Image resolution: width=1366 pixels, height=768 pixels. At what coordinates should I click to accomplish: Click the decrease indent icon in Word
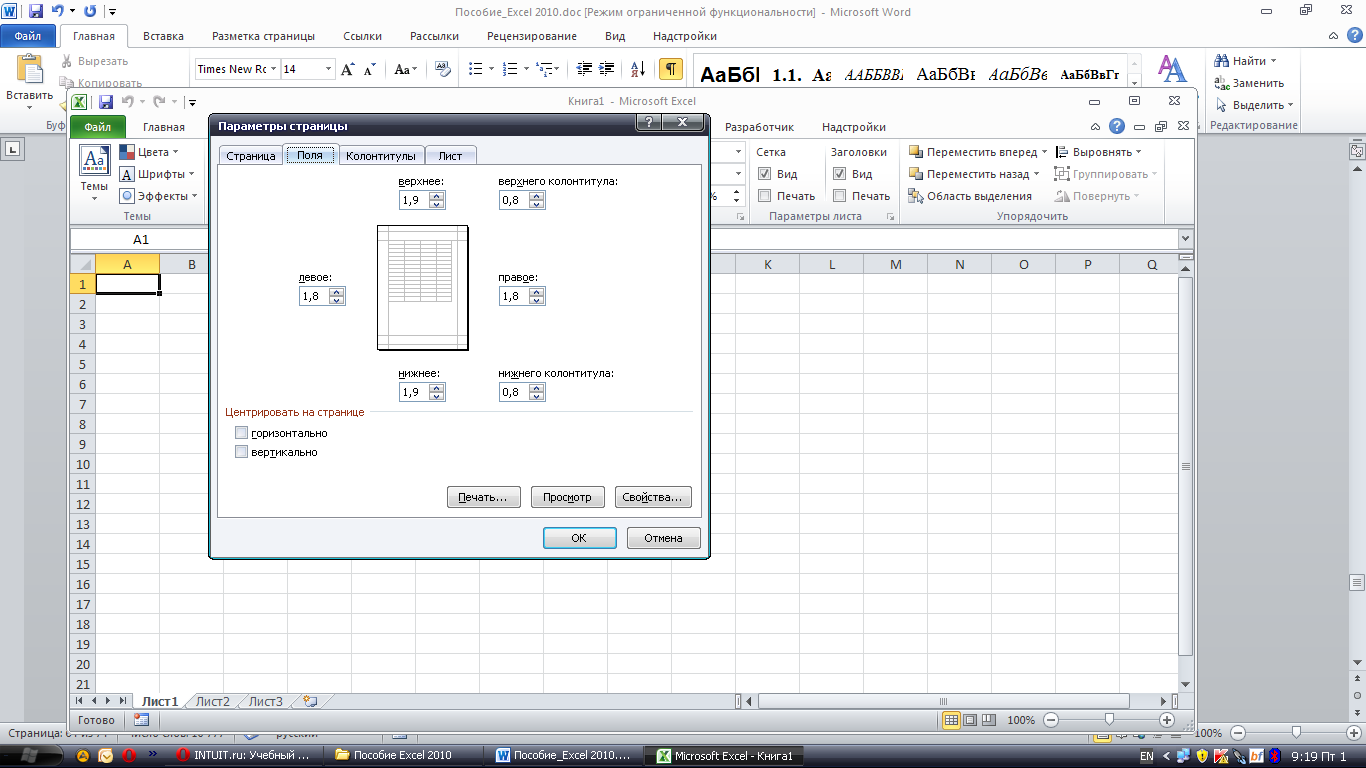coord(584,69)
